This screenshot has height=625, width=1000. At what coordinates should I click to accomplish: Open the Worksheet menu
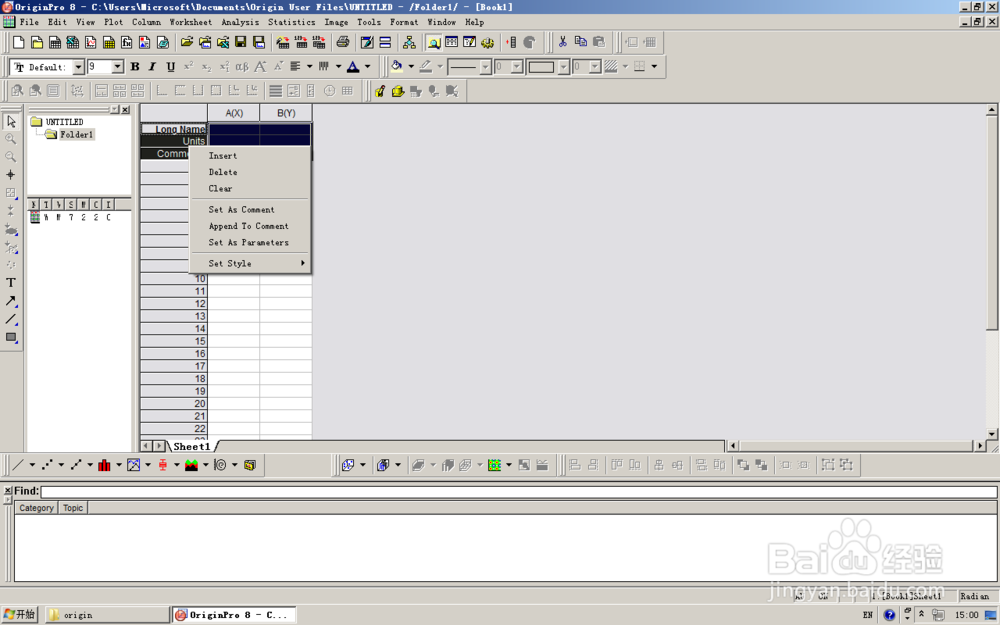(191, 22)
